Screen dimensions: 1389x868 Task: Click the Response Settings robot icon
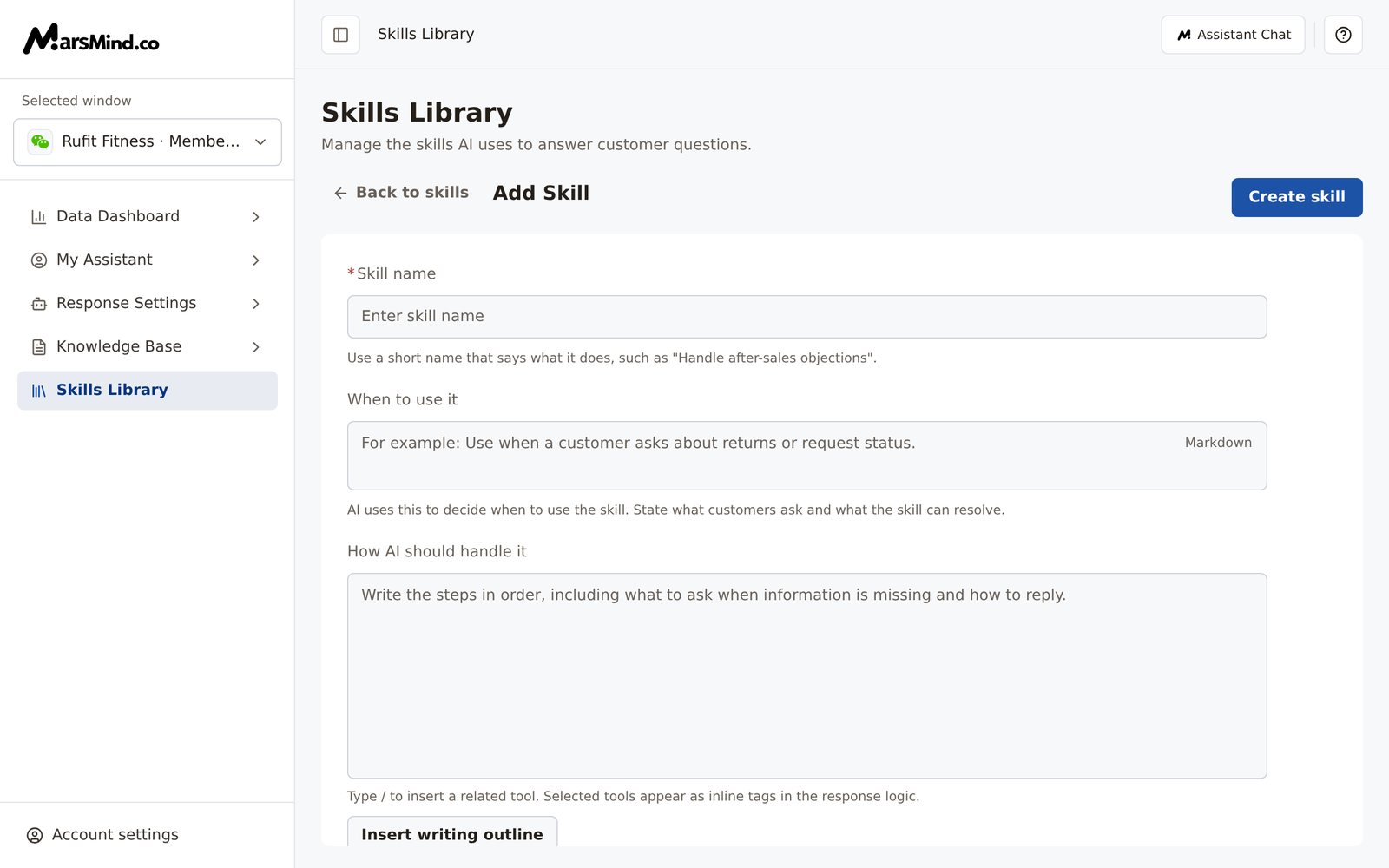point(39,304)
